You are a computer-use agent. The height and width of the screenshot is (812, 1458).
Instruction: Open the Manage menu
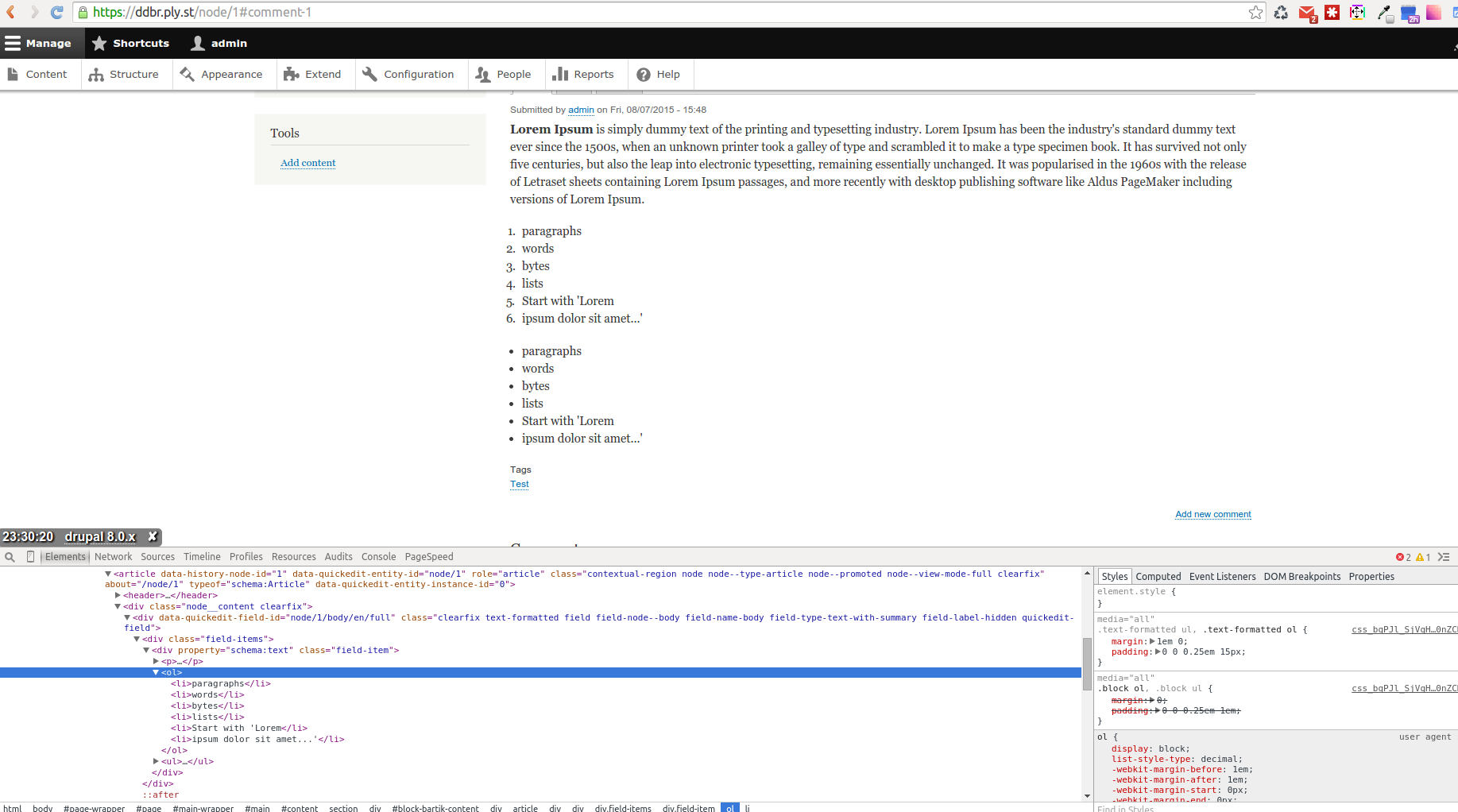[x=41, y=43]
